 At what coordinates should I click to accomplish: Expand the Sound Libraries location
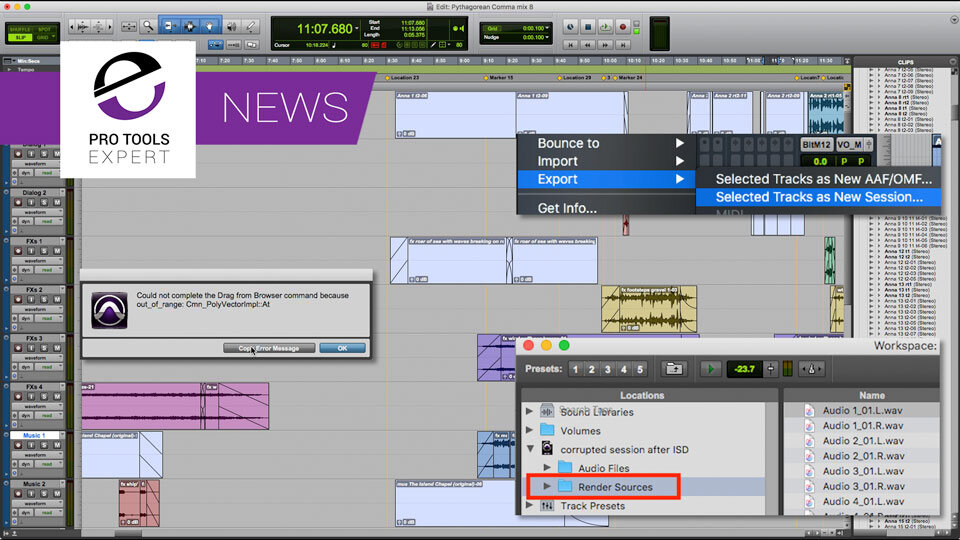[530, 411]
